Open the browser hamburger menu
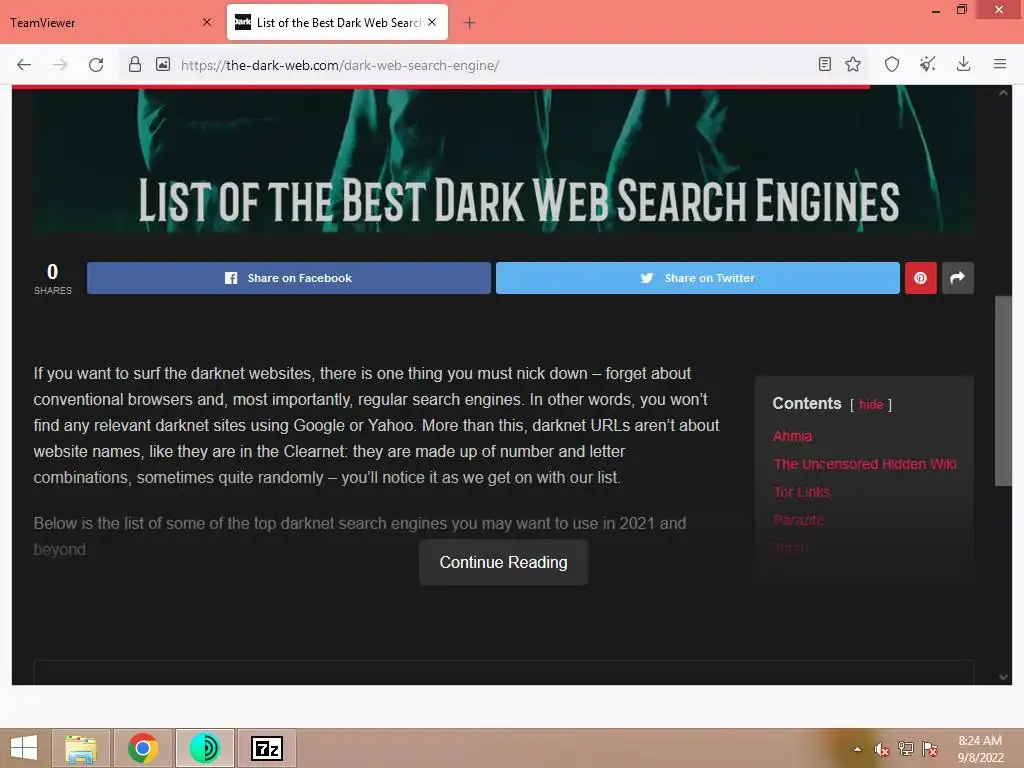 (x=1000, y=64)
